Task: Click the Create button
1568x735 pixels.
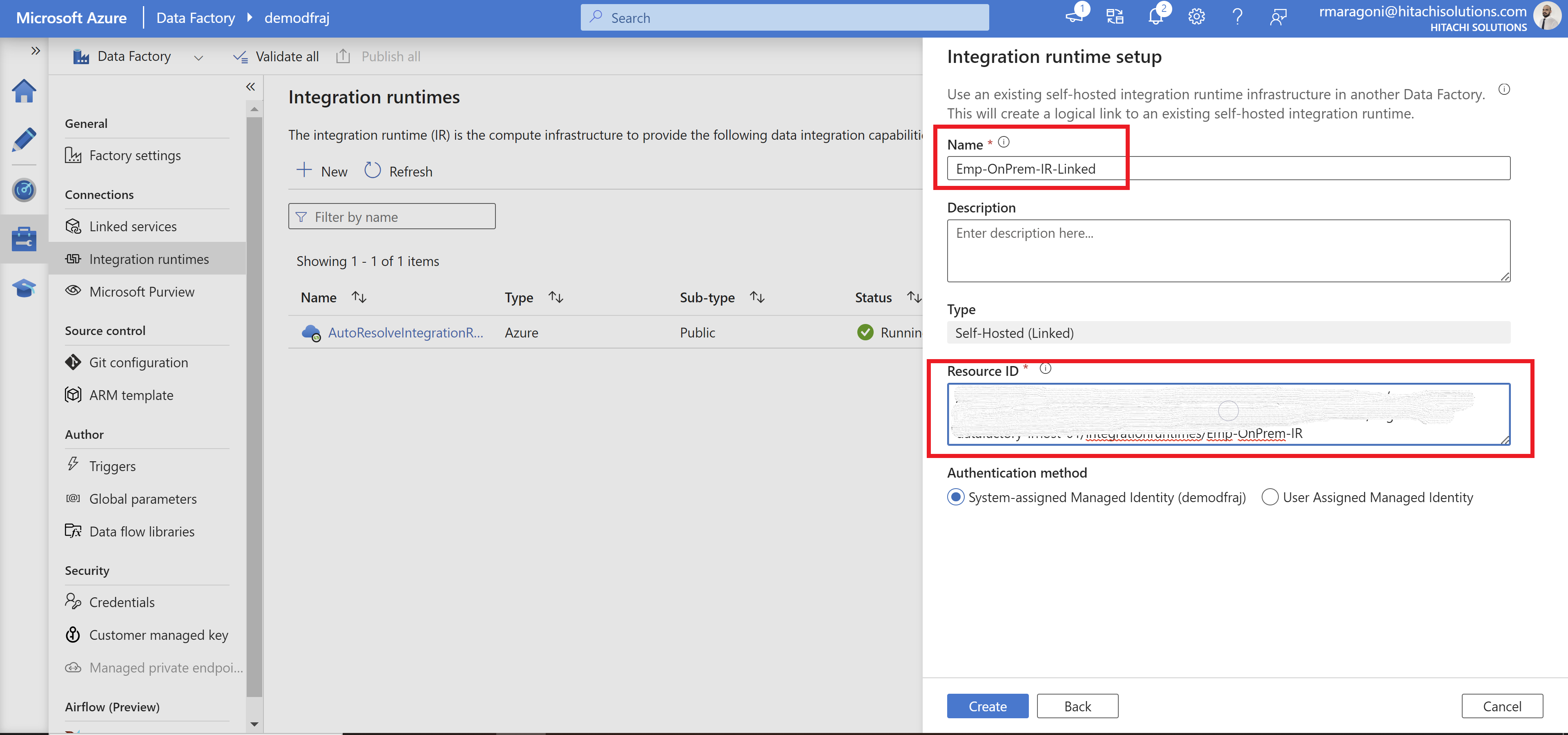Action: (x=987, y=706)
